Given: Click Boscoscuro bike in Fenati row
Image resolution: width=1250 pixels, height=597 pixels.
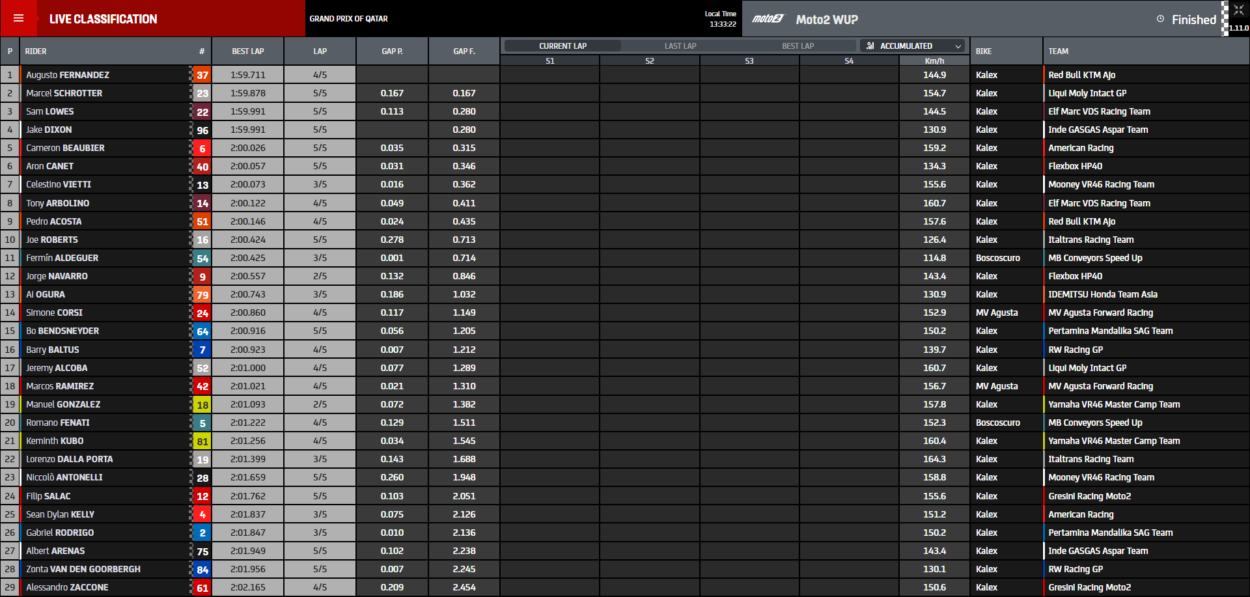Looking at the screenshot, I should [x=997, y=422].
